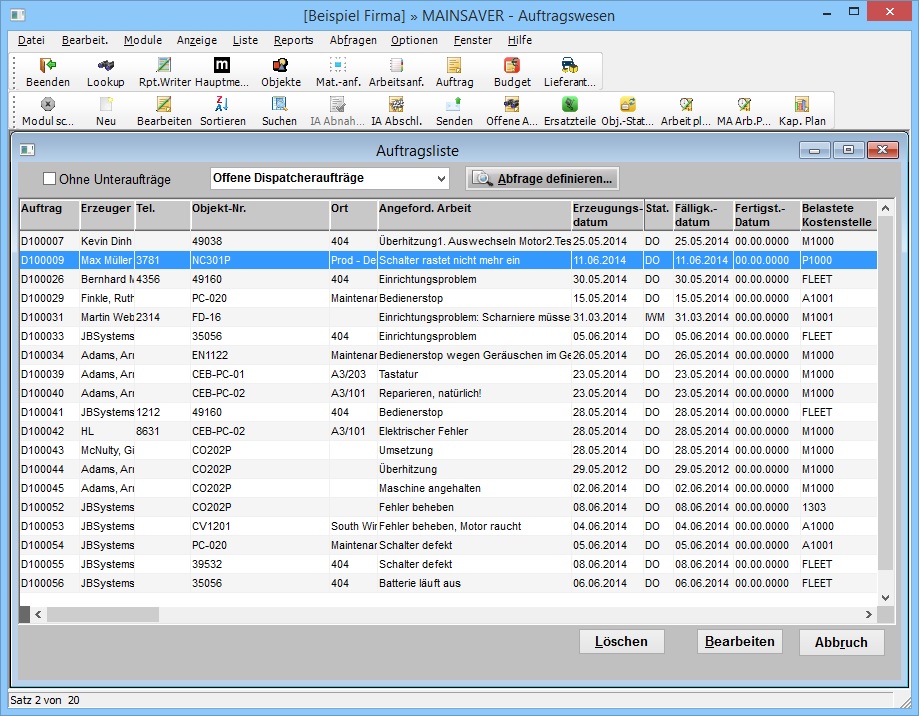Select order row D100056

(448, 583)
